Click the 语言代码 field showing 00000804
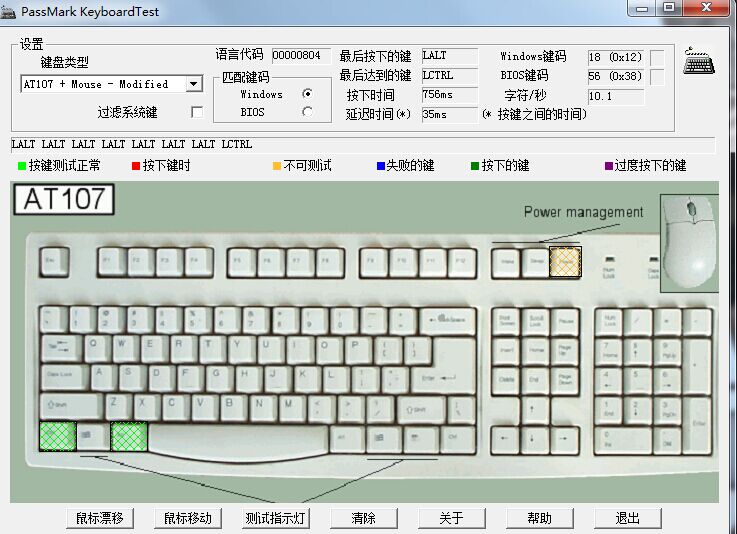This screenshot has width=737, height=534. pyautogui.click(x=302, y=55)
